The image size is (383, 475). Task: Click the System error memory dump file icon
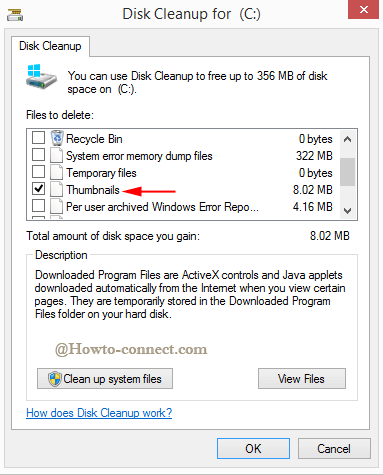(56, 155)
